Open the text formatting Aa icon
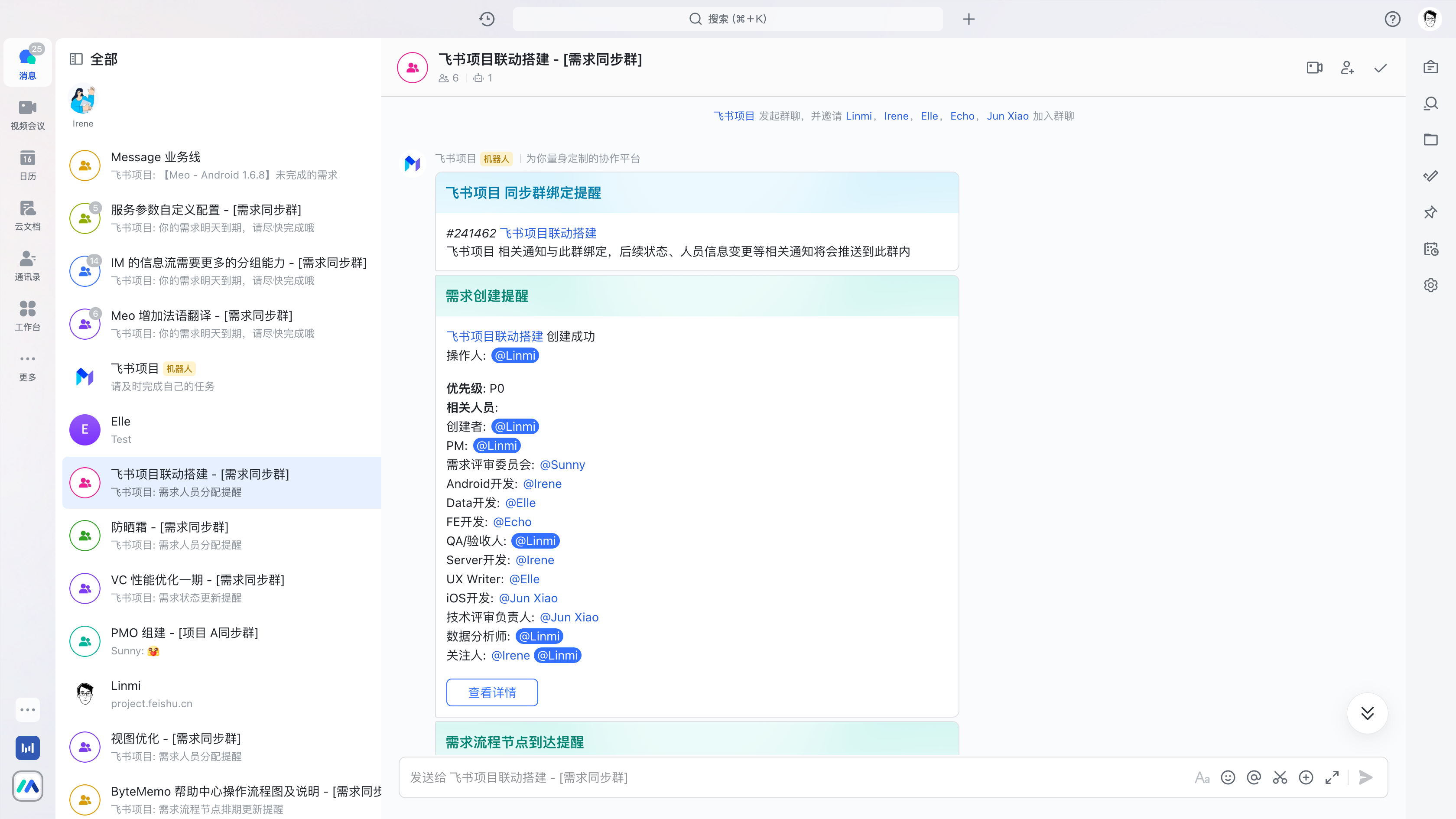 pos(1202,778)
